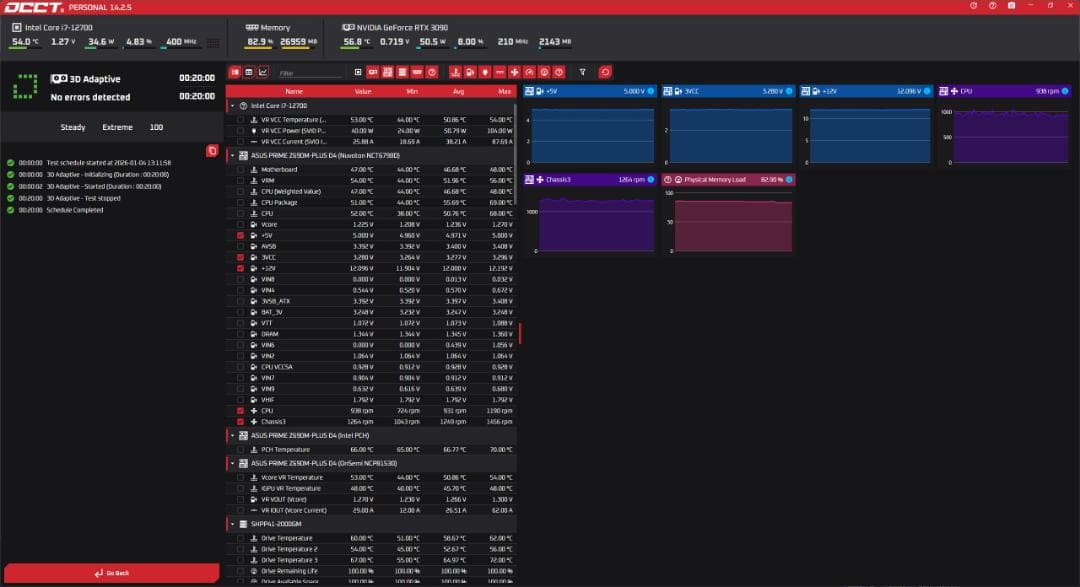Collapse ASUS PRIME Z690M-PLUS D4 (Intel PCH) group
1080x587 pixels.
tap(232, 436)
